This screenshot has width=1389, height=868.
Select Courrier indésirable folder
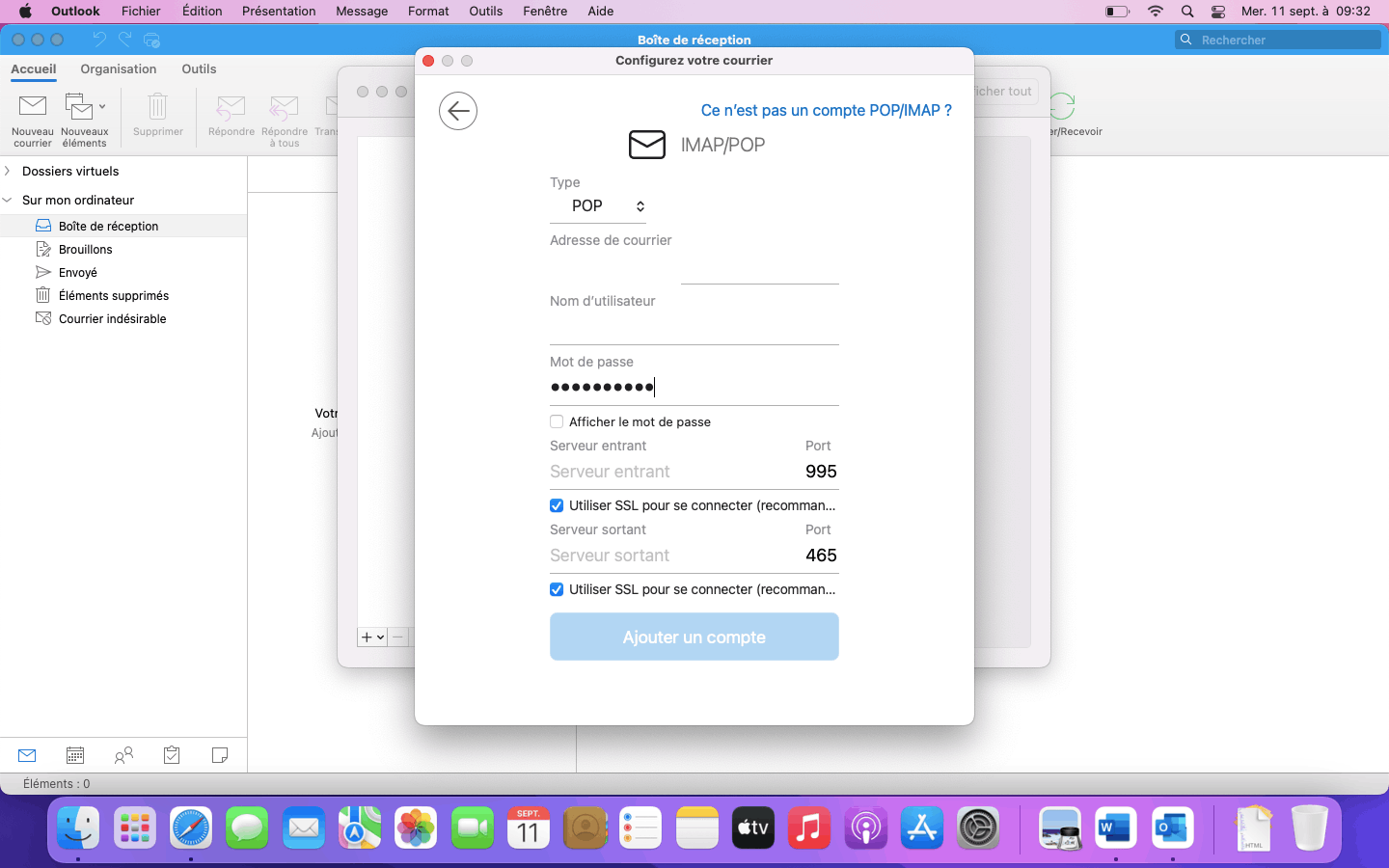point(123,318)
